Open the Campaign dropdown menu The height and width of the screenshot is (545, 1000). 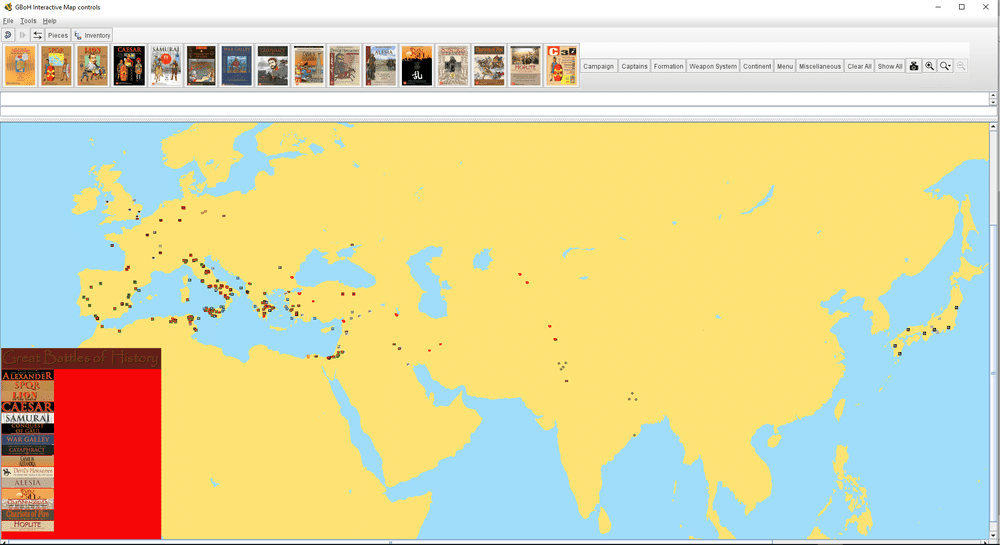click(598, 66)
